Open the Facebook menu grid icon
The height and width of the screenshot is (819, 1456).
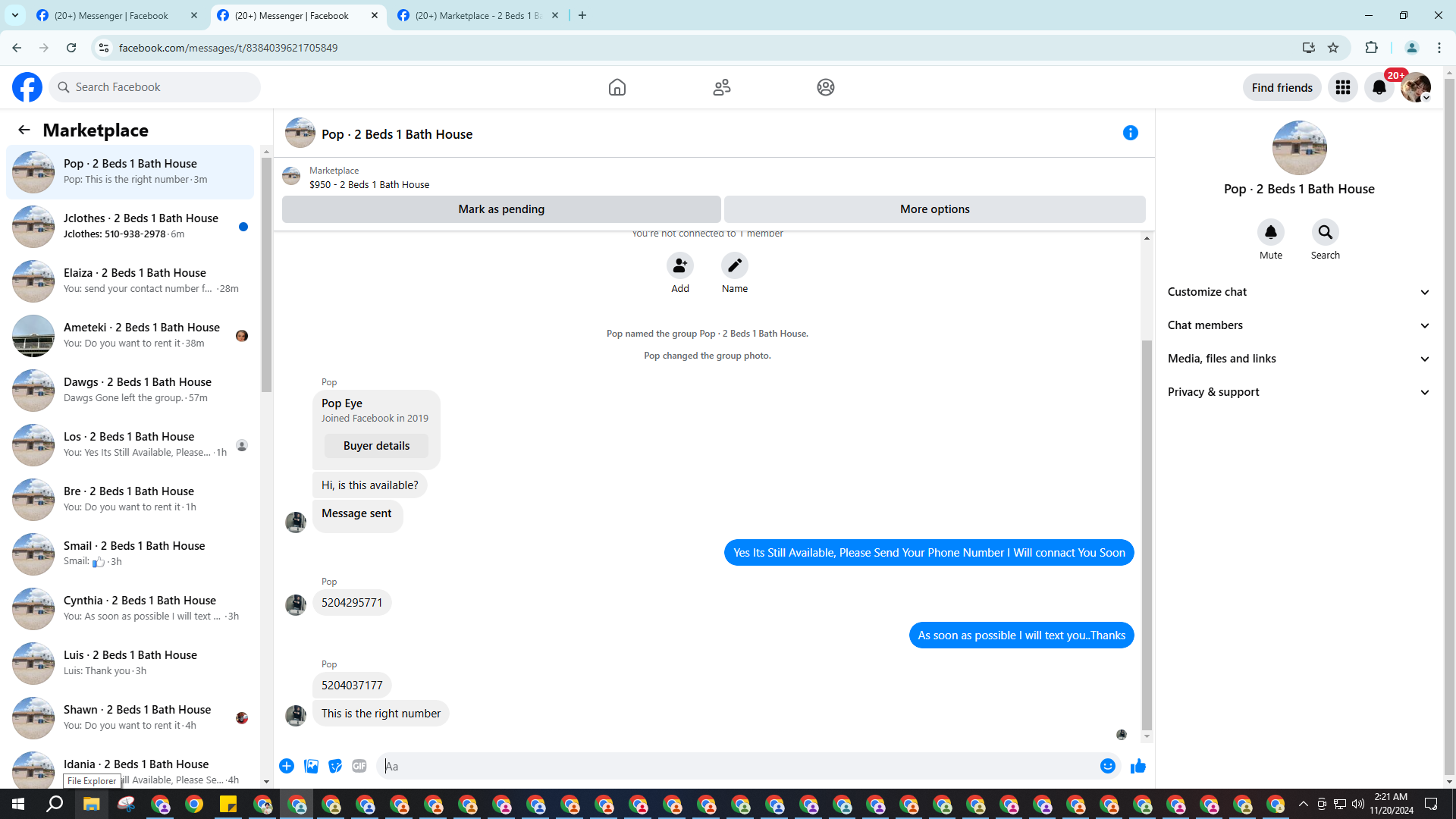tap(1343, 87)
